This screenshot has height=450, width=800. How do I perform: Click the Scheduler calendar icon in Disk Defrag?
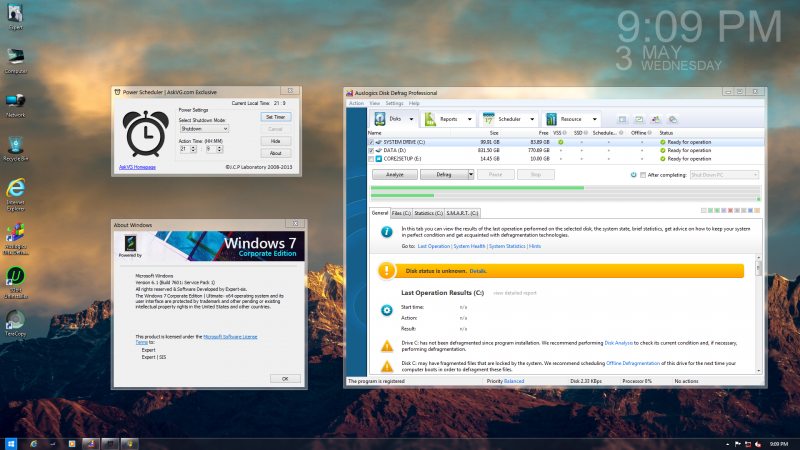[x=488, y=119]
